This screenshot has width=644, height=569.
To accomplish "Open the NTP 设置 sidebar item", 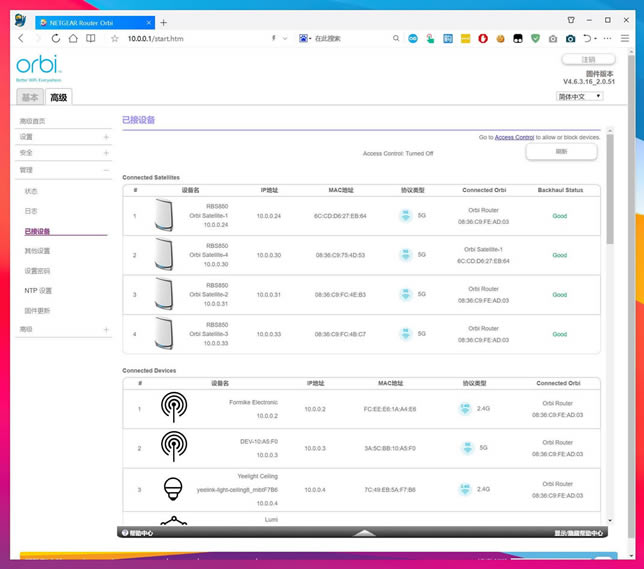I will tap(38, 291).
